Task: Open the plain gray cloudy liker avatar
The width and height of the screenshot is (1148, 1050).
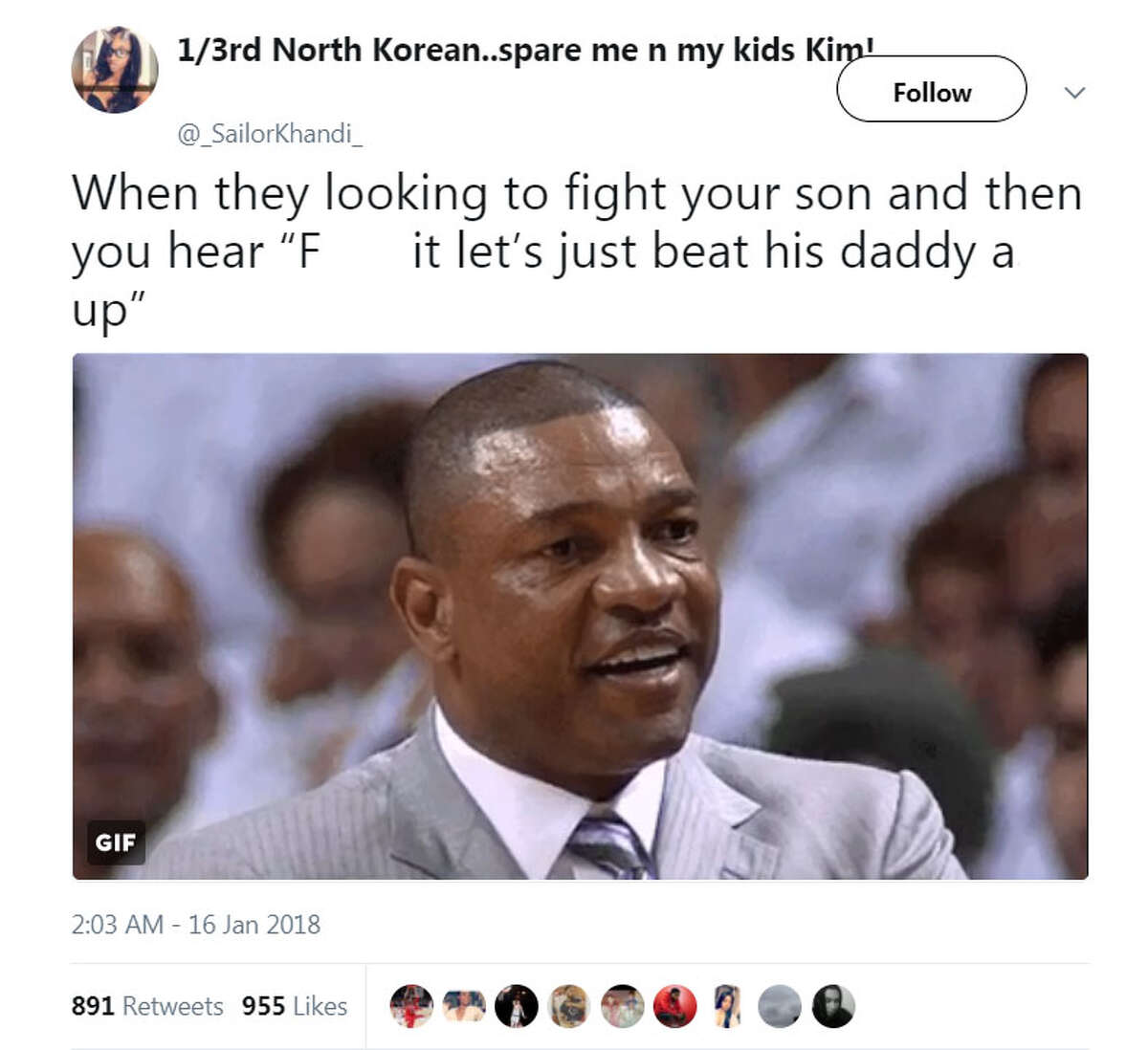Action: click(x=780, y=1006)
